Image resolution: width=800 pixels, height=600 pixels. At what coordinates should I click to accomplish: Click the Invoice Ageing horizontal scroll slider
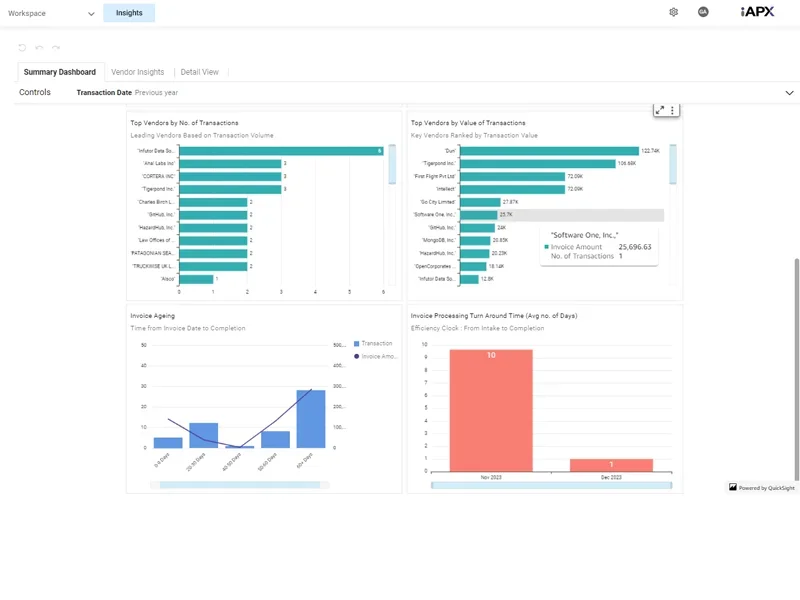[235, 485]
